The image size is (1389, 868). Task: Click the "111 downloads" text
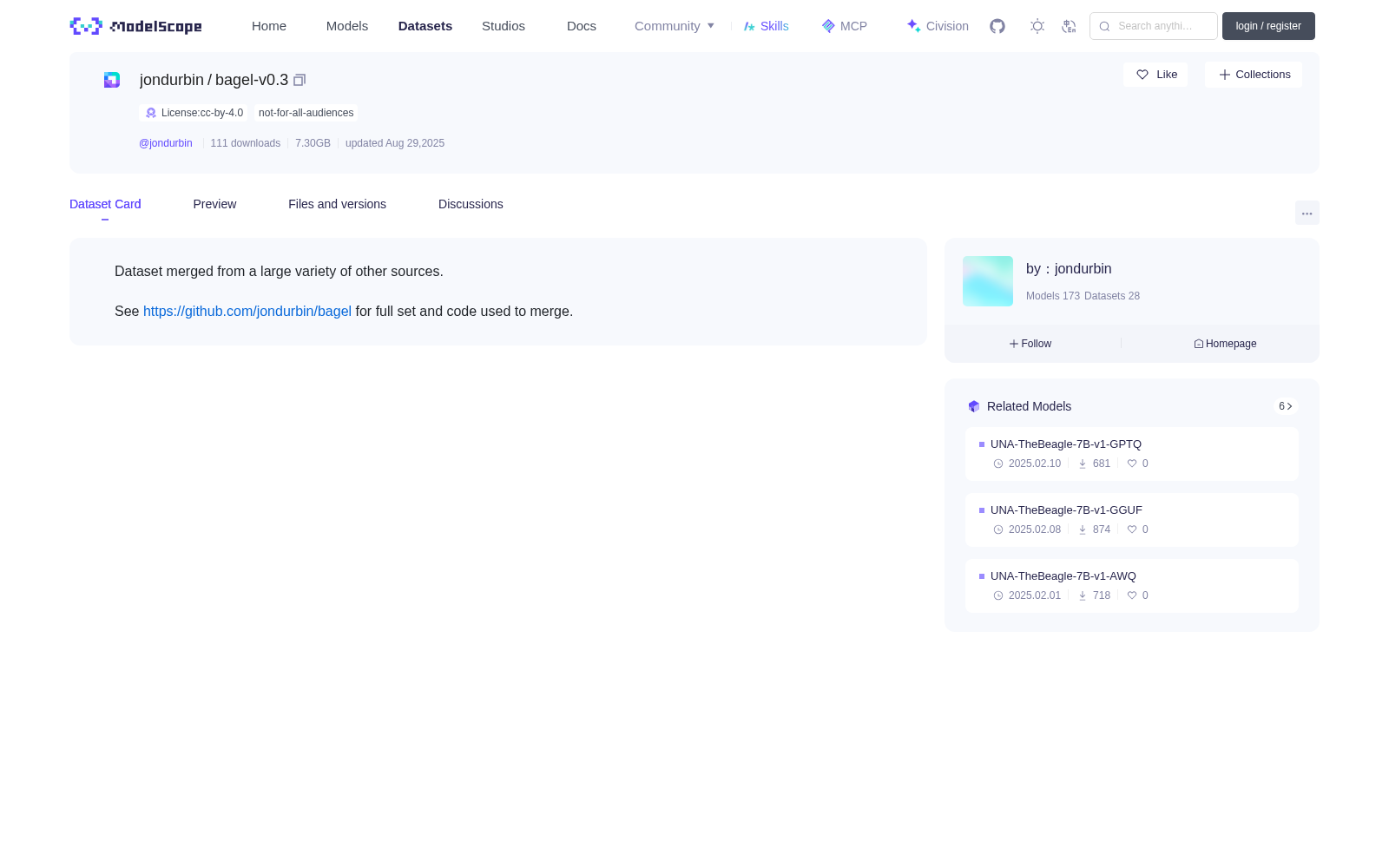[x=246, y=143]
